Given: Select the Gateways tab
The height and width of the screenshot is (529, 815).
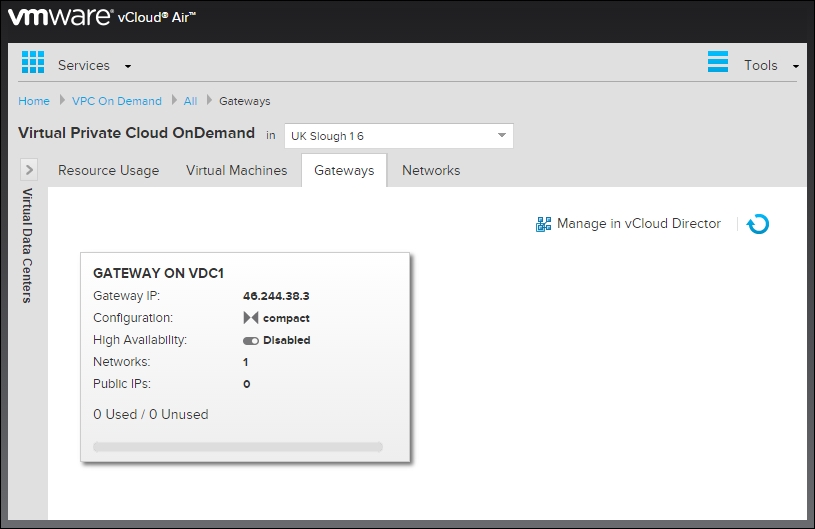Looking at the screenshot, I should tap(344, 171).
